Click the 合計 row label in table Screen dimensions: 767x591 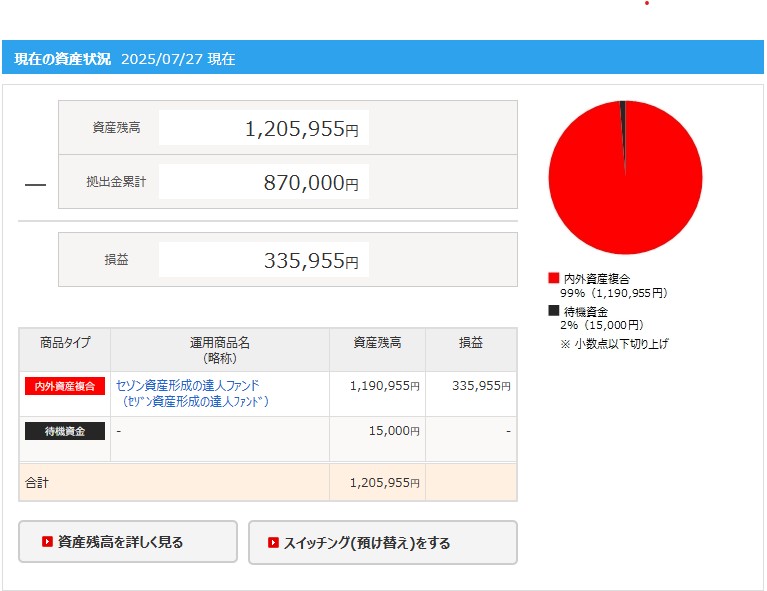pos(37,482)
